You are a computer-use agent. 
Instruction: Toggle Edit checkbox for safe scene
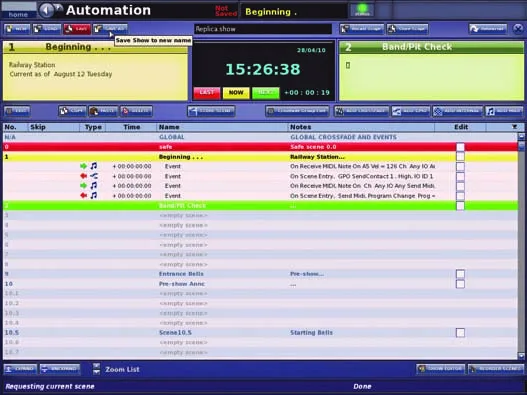pos(460,147)
